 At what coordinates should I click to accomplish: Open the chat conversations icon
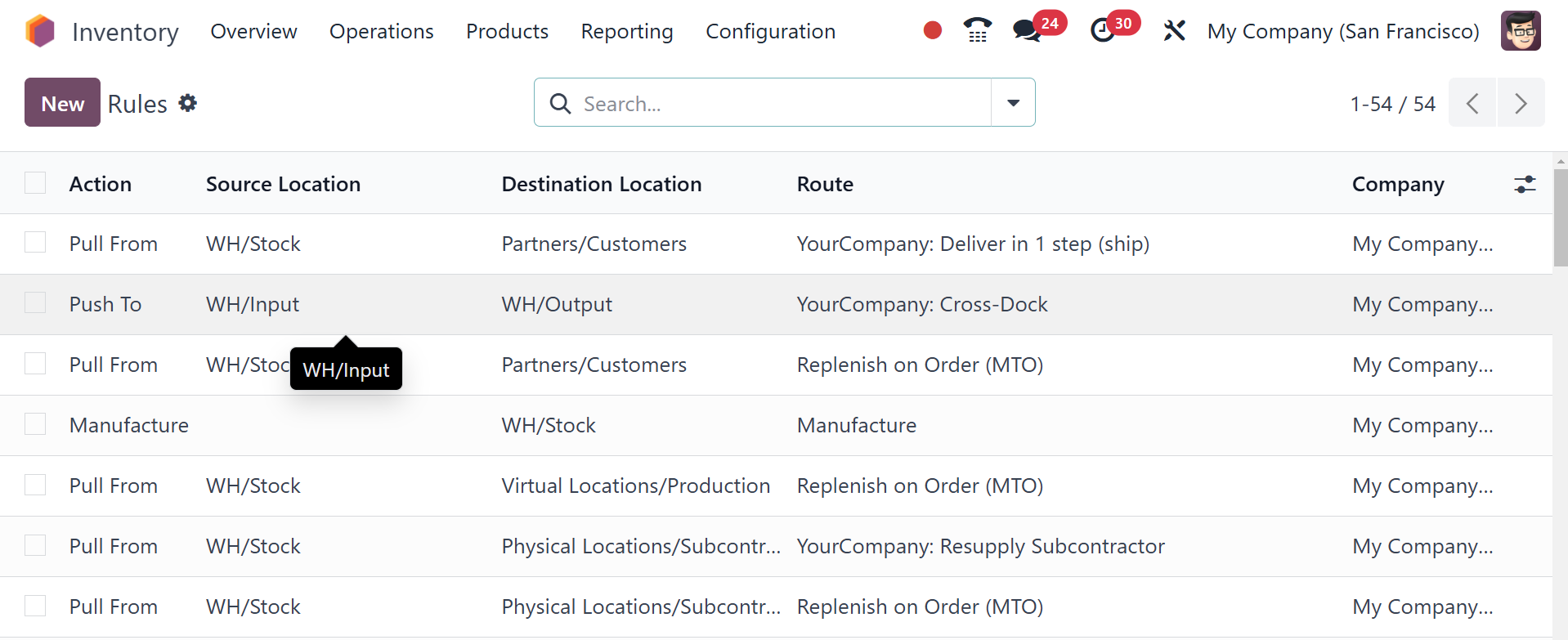[1026, 31]
